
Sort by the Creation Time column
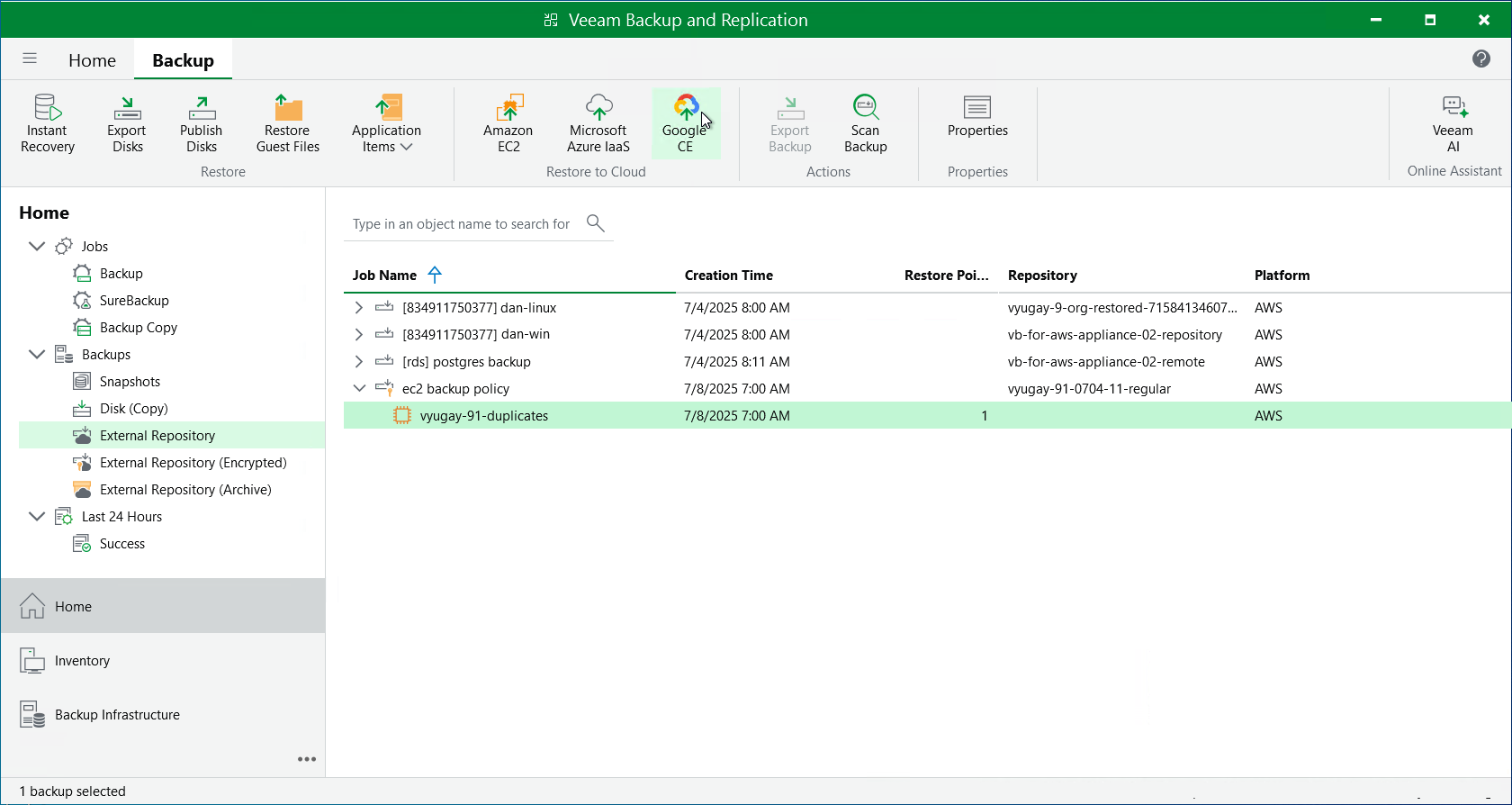728,276
